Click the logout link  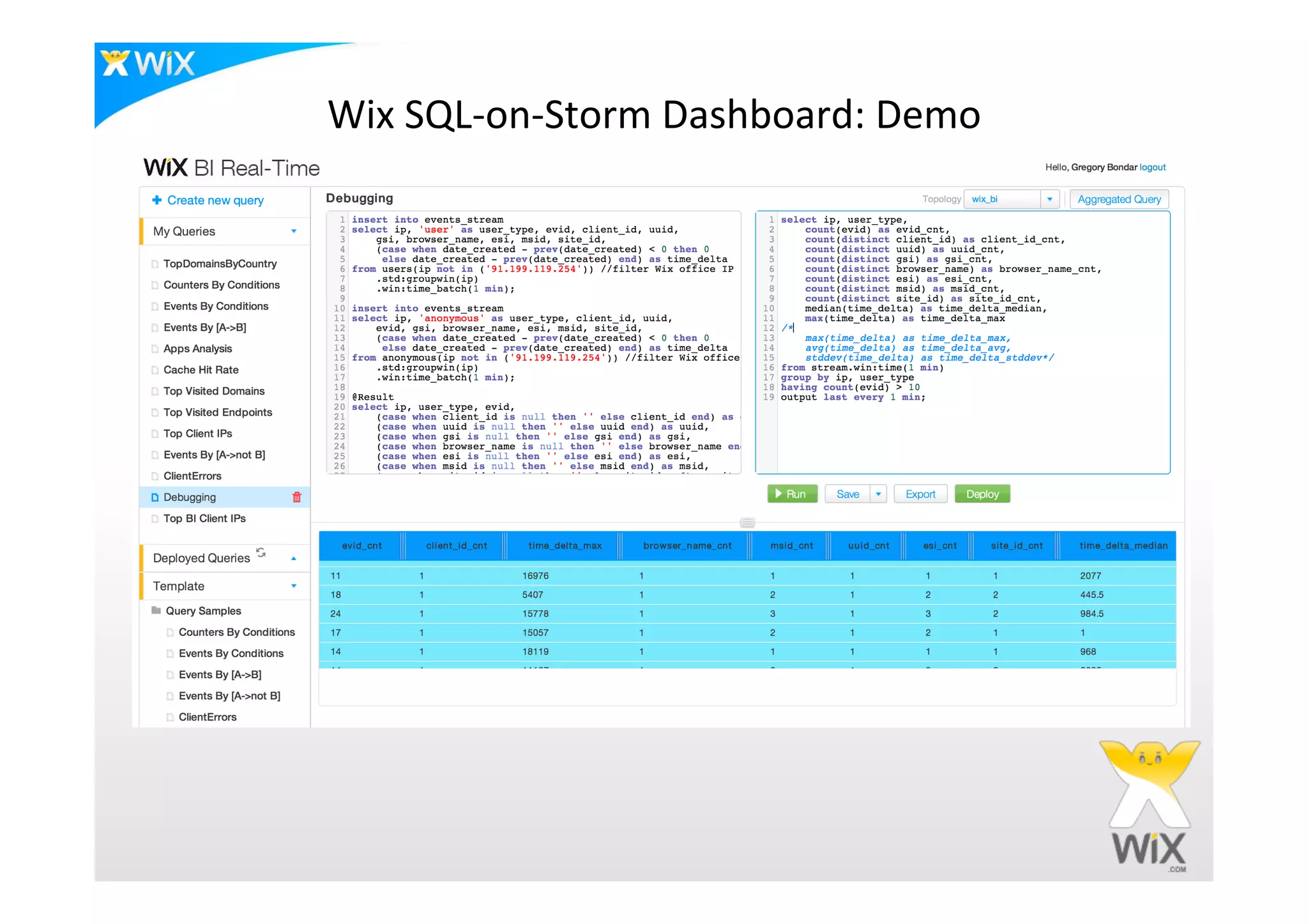point(1153,167)
